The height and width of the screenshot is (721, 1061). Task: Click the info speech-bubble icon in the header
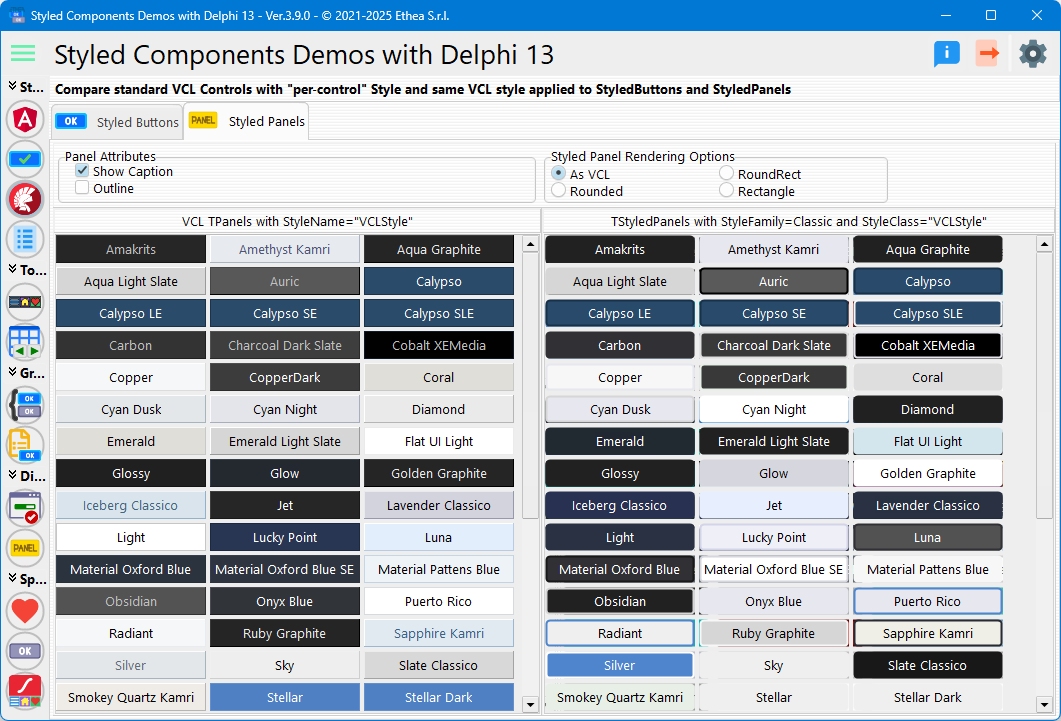tap(946, 54)
